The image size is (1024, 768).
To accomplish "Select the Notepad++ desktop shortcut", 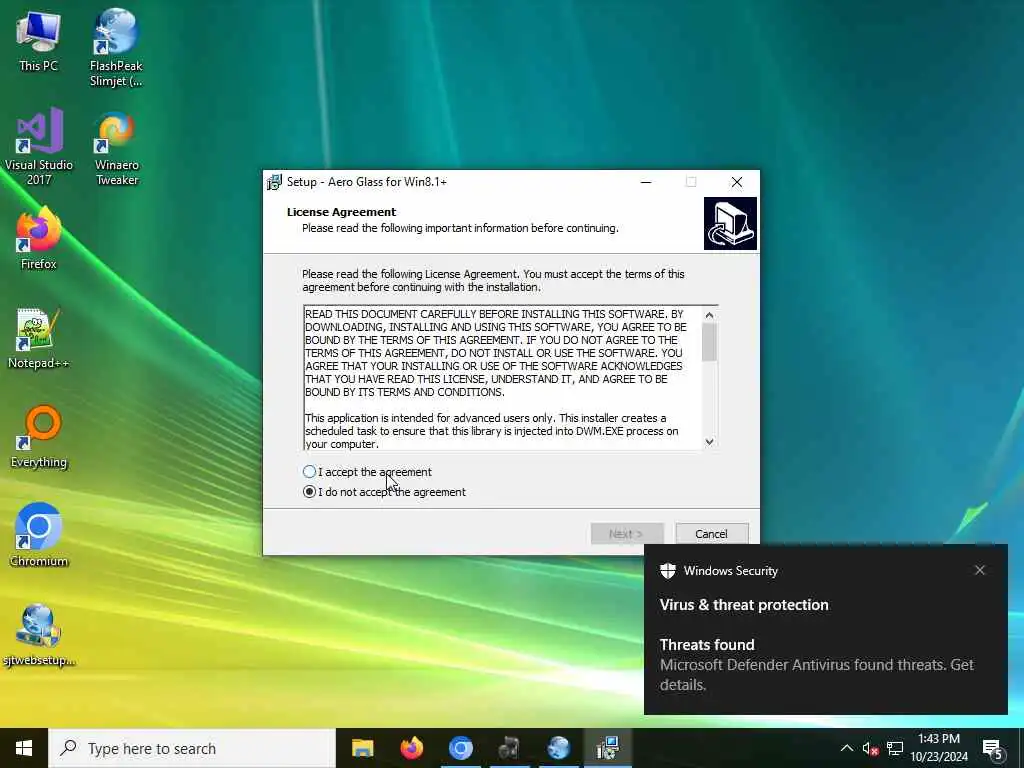I will pyautogui.click(x=39, y=338).
